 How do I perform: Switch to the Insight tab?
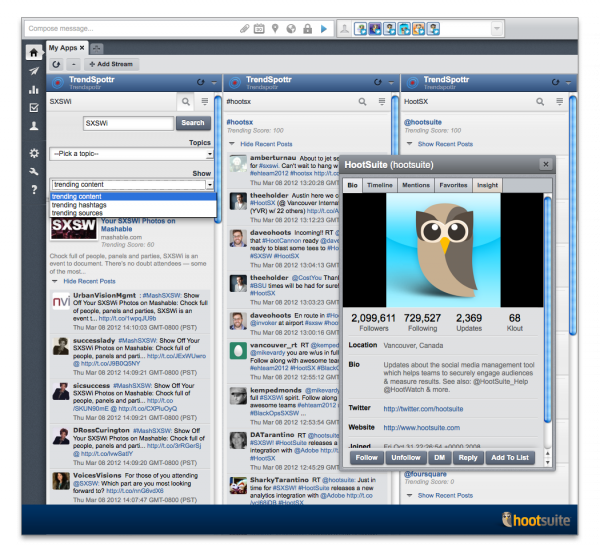click(x=488, y=185)
